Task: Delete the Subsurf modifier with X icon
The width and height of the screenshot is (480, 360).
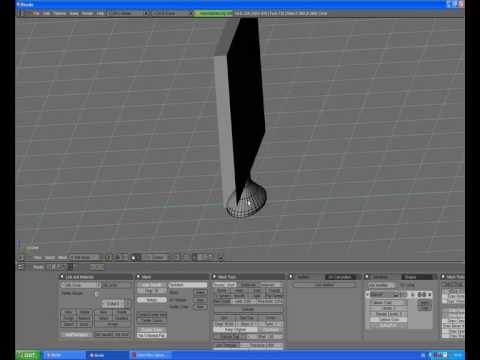Action: tap(429, 295)
